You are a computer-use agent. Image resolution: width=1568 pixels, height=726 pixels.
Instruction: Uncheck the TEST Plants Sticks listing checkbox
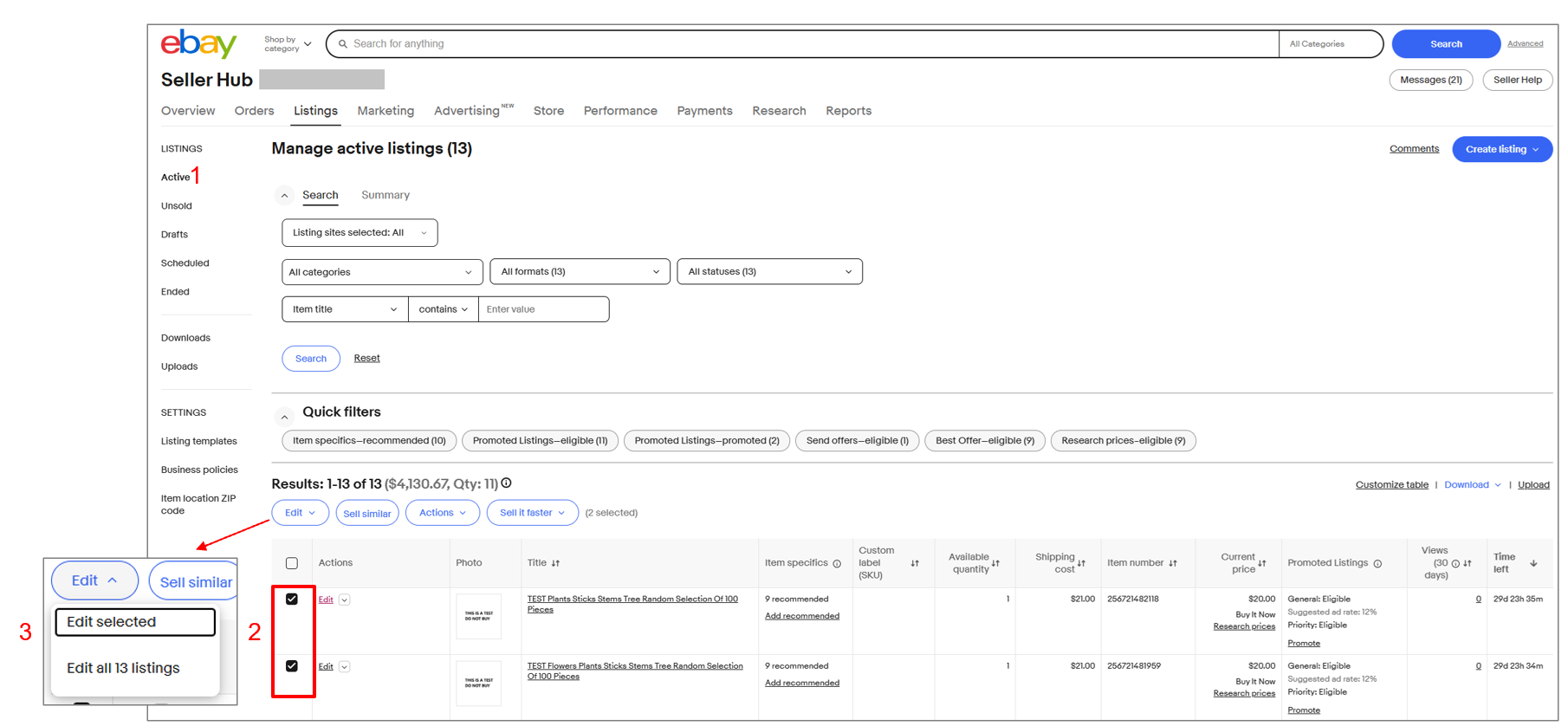pos(292,599)
